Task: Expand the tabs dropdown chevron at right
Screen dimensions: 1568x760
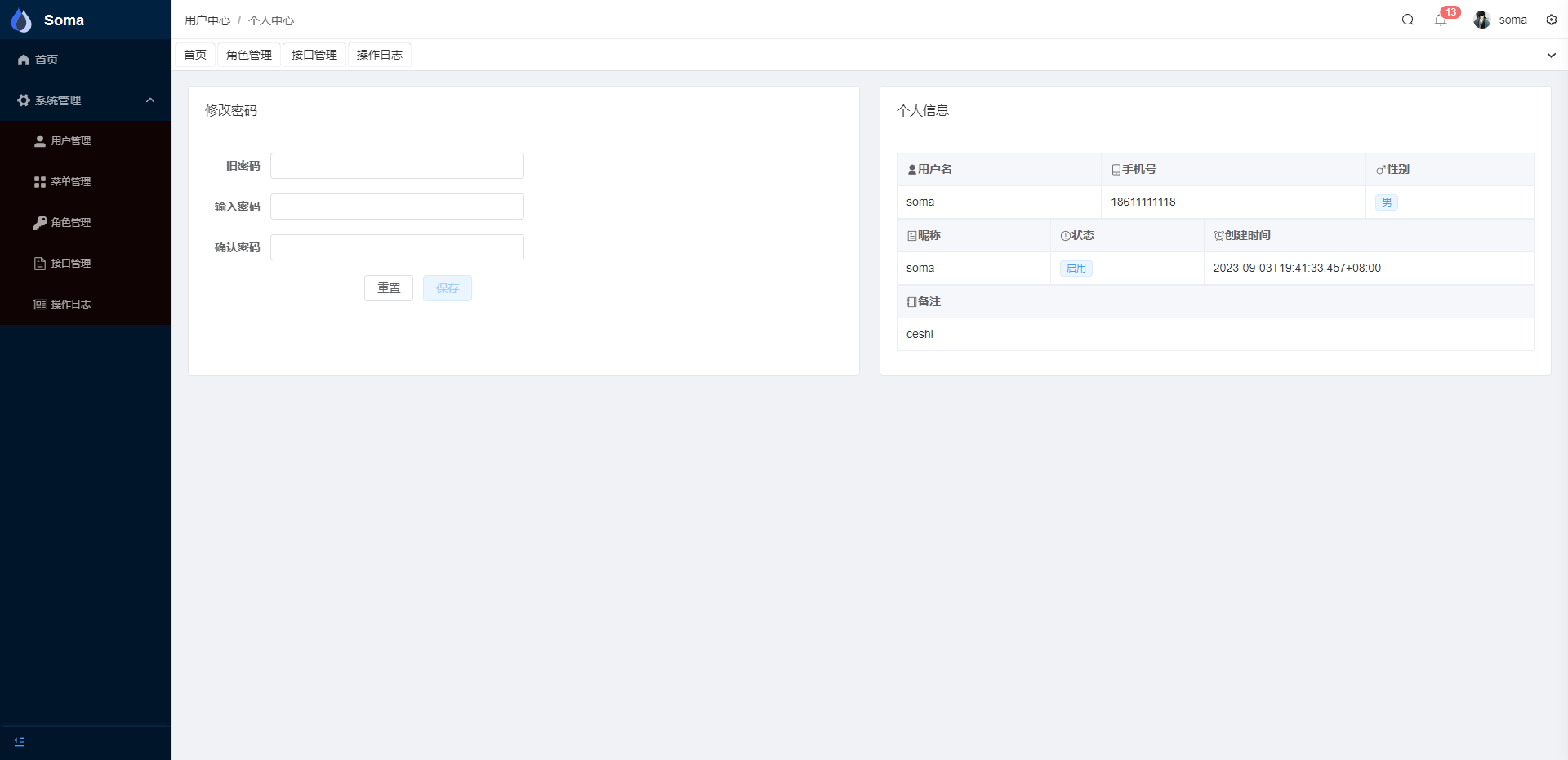Action: [1551, 56]
